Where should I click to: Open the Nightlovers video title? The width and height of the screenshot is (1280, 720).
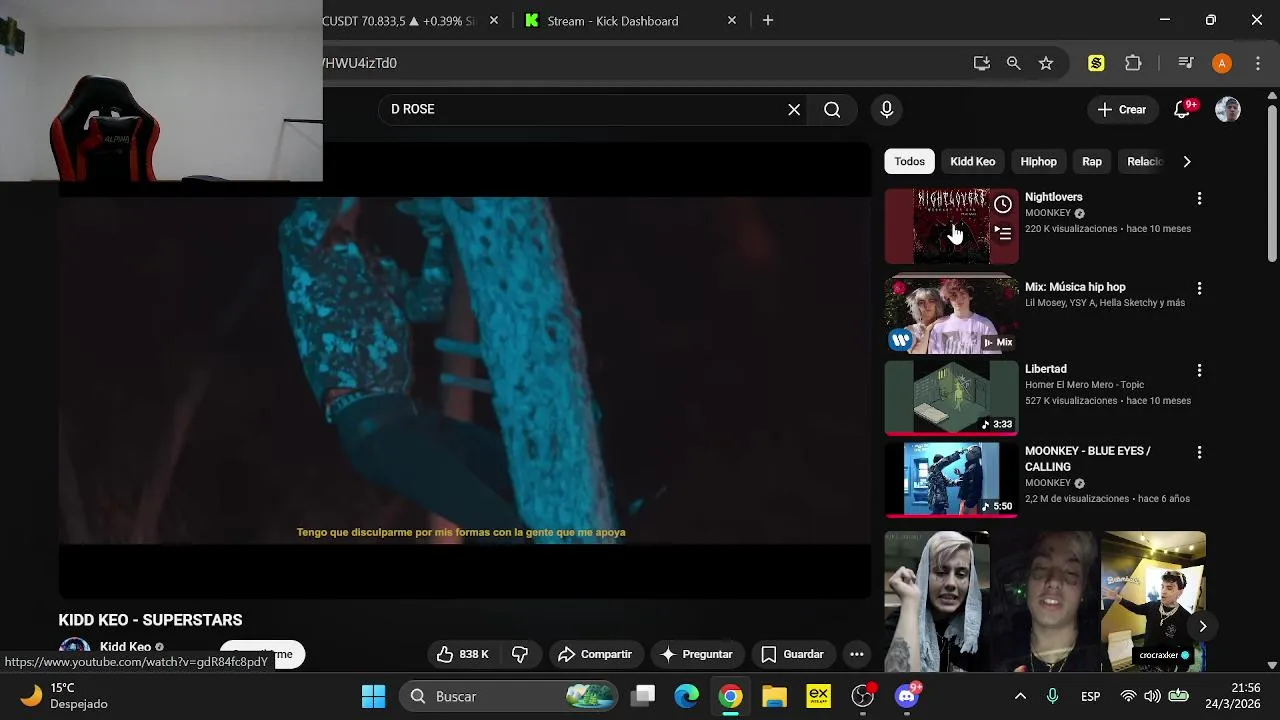(1054, 197)
